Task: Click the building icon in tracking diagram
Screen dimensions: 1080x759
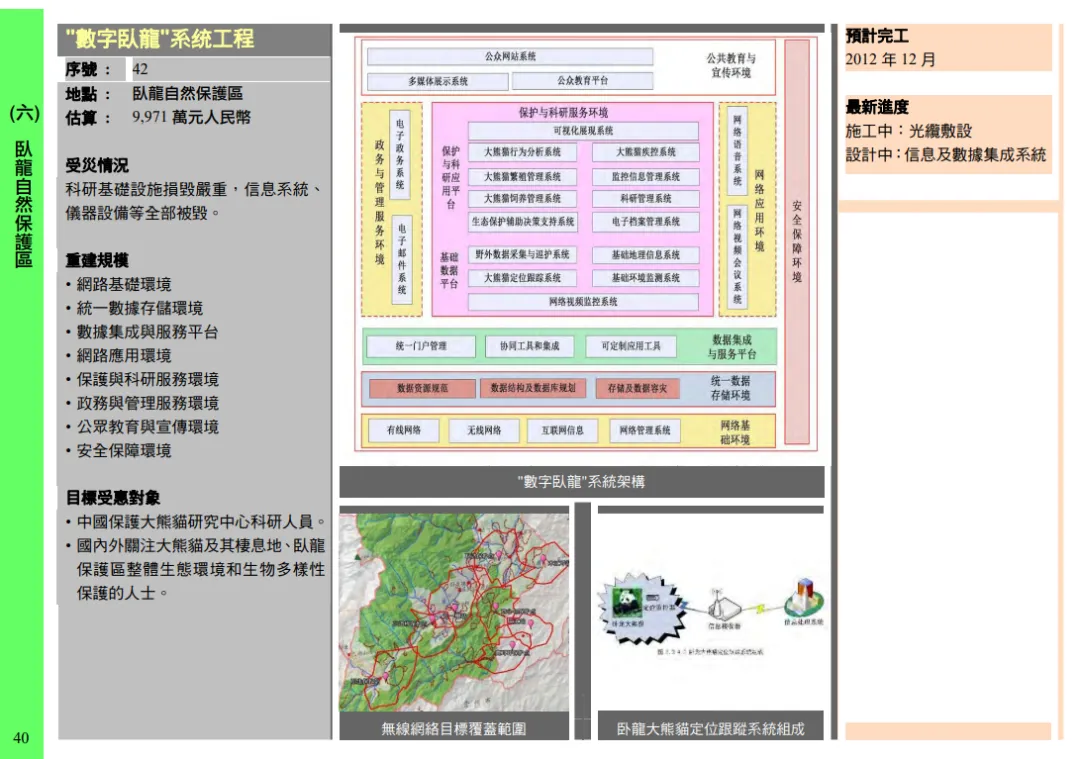Action: point(801,599)
